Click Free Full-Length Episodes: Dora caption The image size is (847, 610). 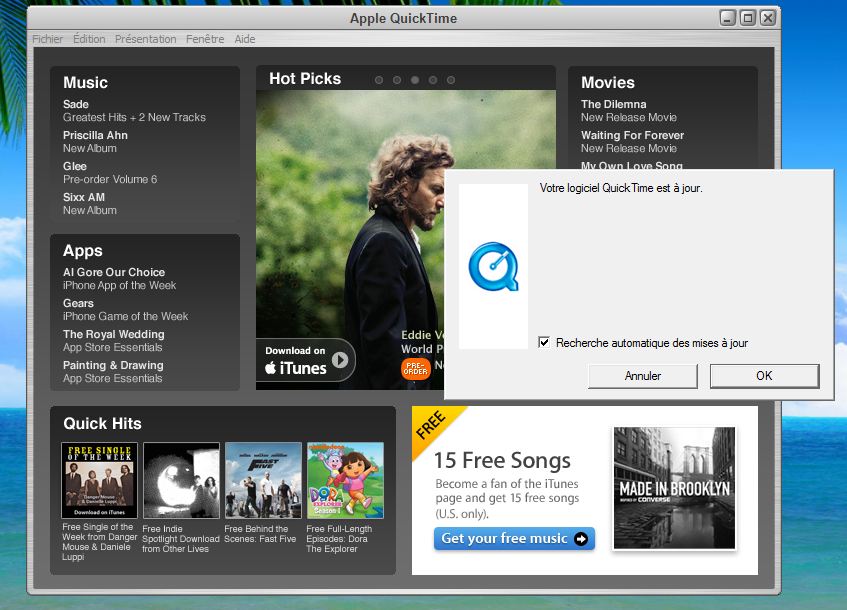coord(339,539)
